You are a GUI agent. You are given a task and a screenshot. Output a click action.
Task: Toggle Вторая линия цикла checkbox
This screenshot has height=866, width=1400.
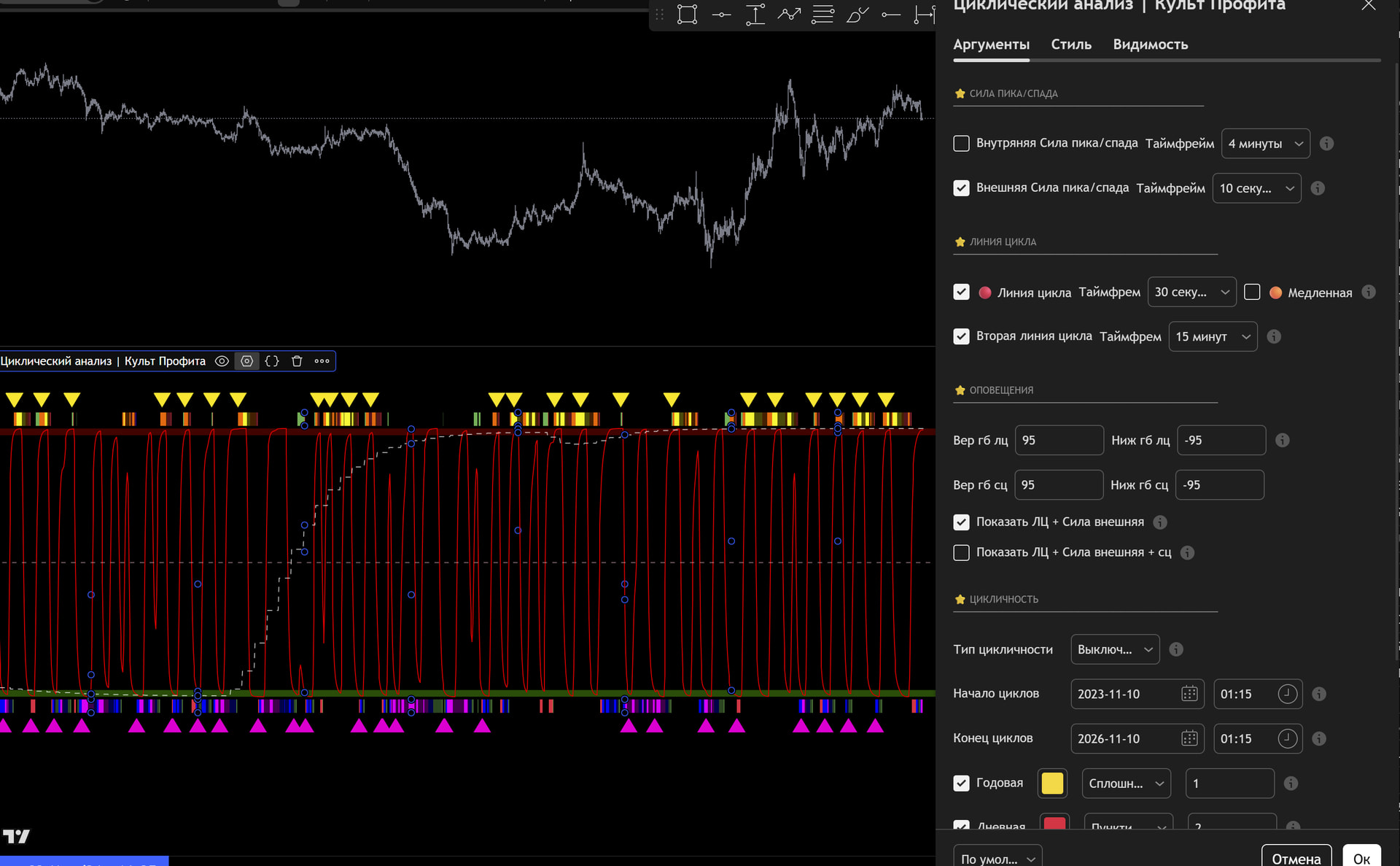pyautogui.click(x=961, y=336)
